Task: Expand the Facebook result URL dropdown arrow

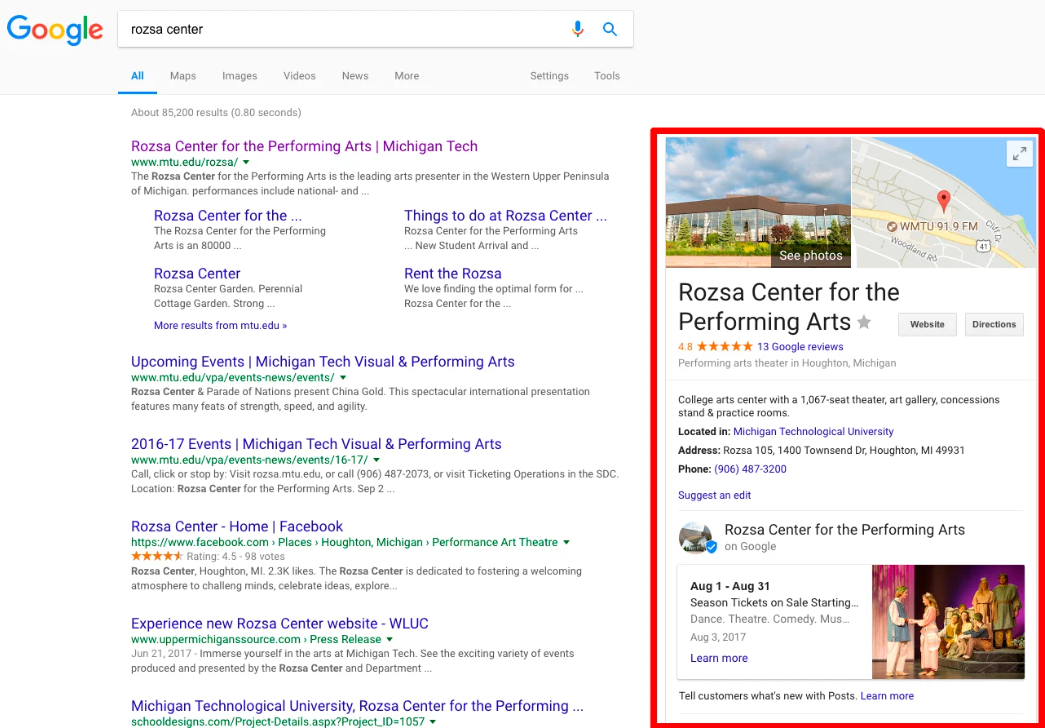Action: [567, 542]
